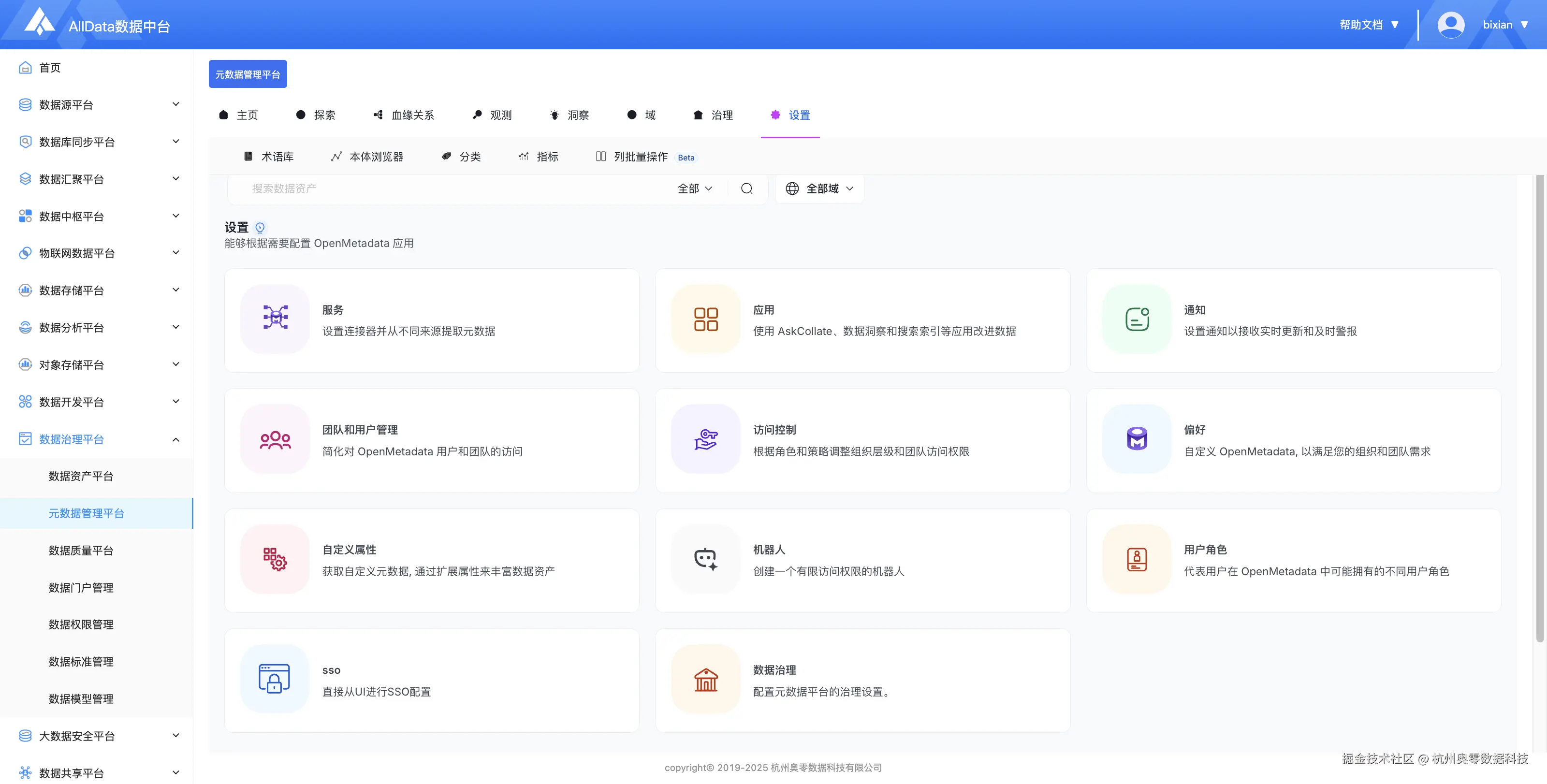Open the 数据治理 building icon

coord(706,679)
